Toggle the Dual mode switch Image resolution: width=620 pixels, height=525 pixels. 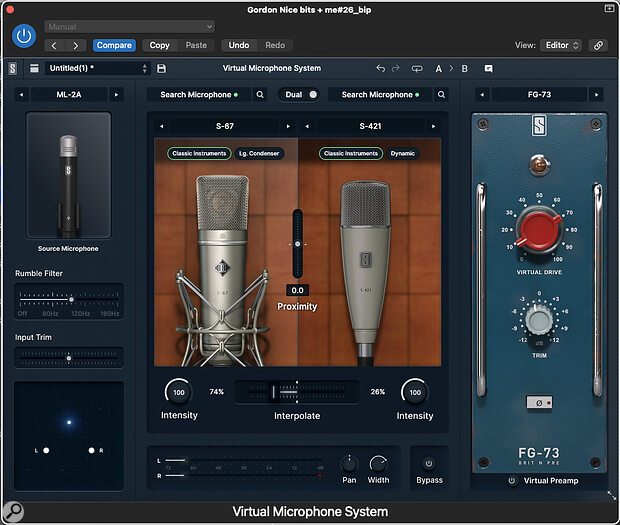tap(301, 95)
